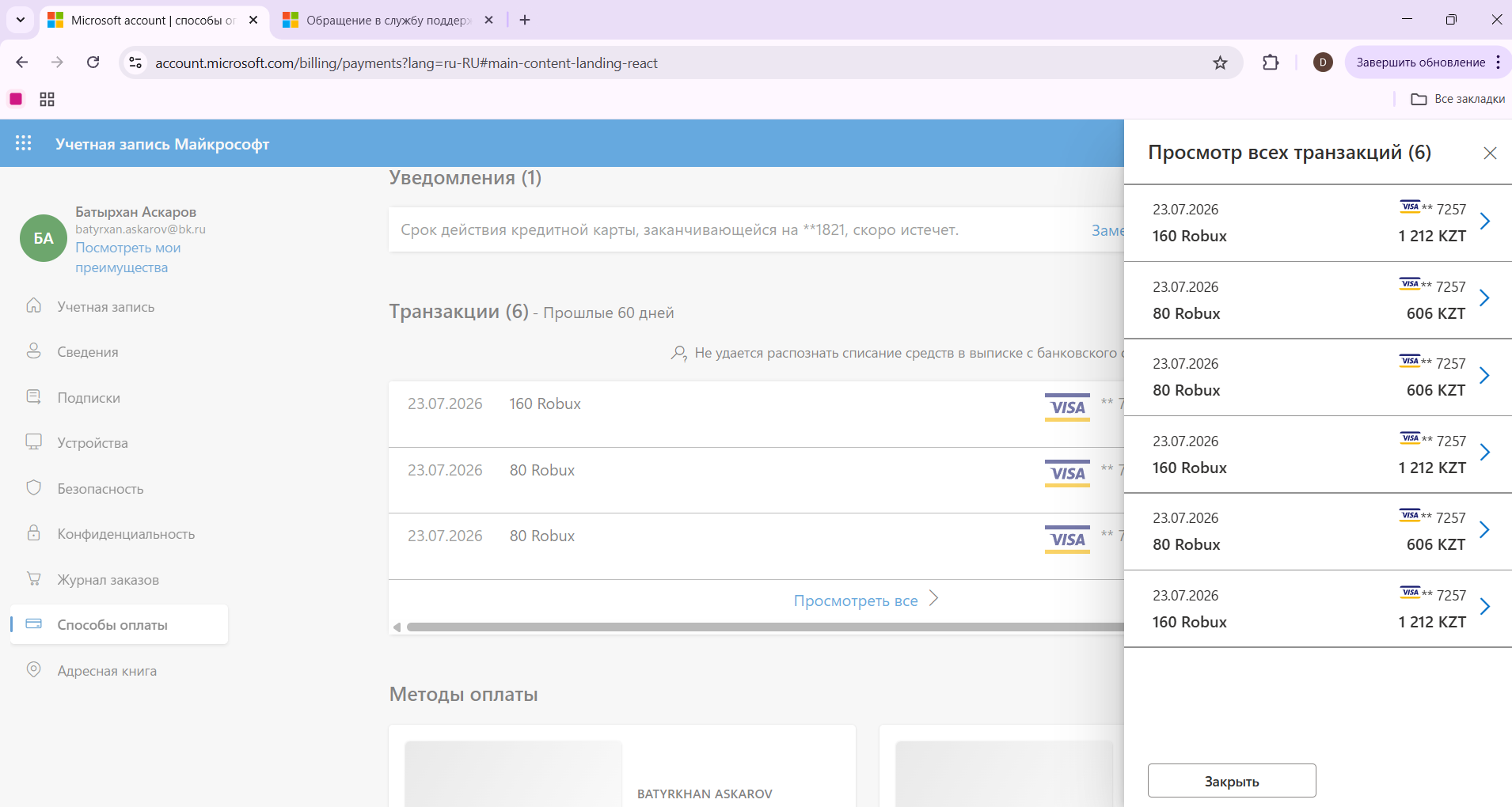
Task: Bookmark page with the star icon
Action: (1220, 63)
